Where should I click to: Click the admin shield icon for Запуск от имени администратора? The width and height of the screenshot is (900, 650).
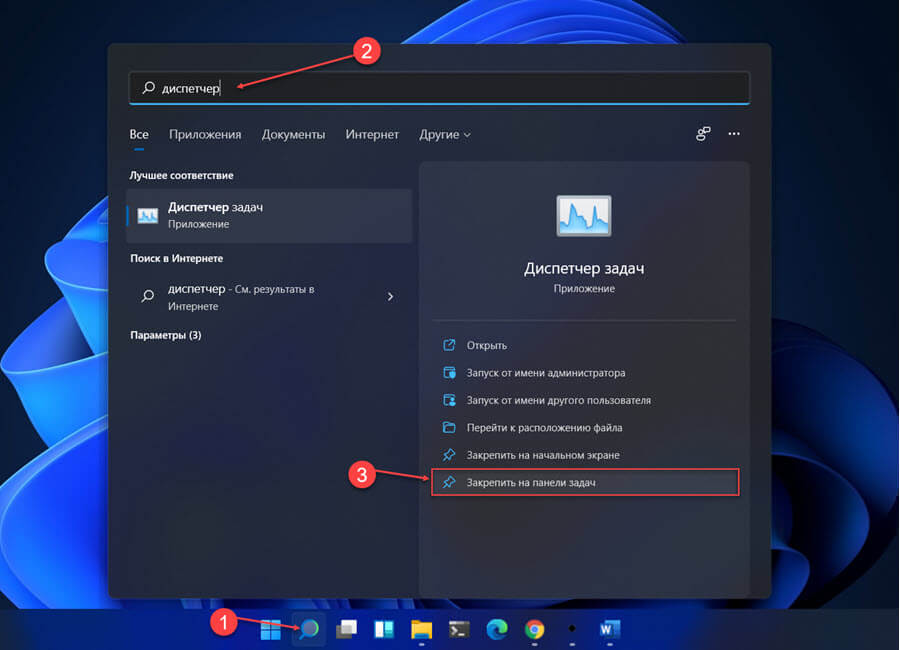449,373
